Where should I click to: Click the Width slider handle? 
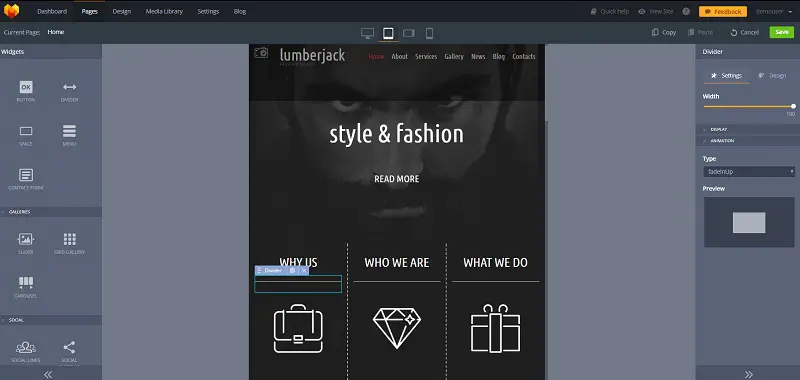pos(793,106)
